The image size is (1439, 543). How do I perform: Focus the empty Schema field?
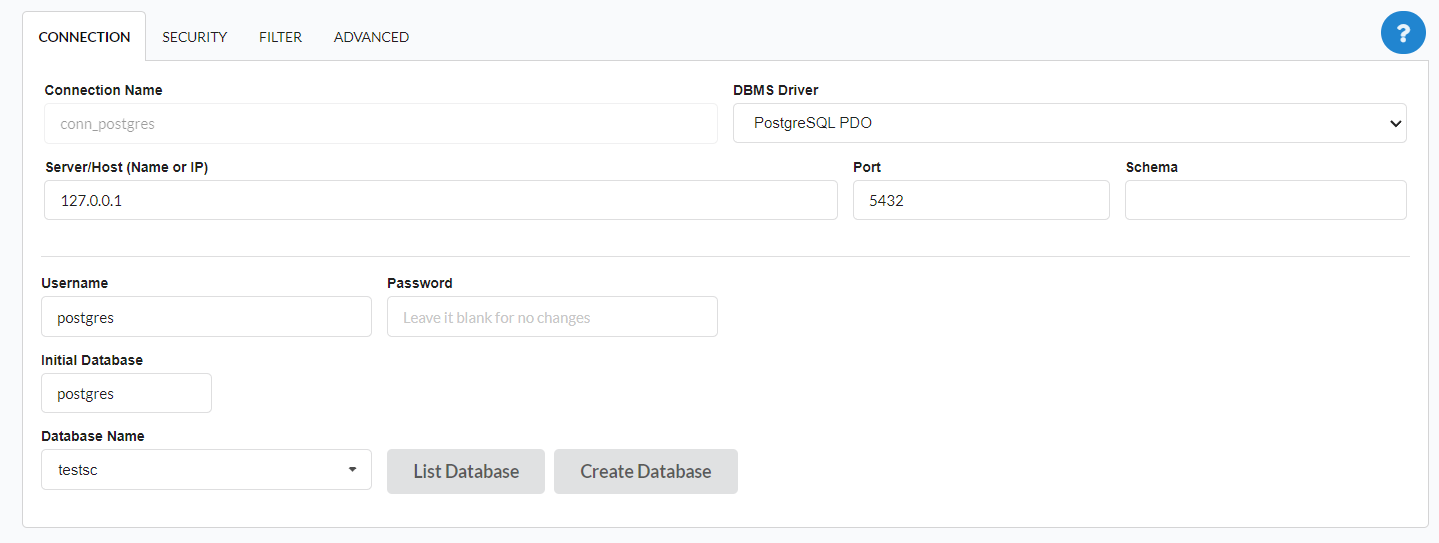click(x=1266, y=200)
